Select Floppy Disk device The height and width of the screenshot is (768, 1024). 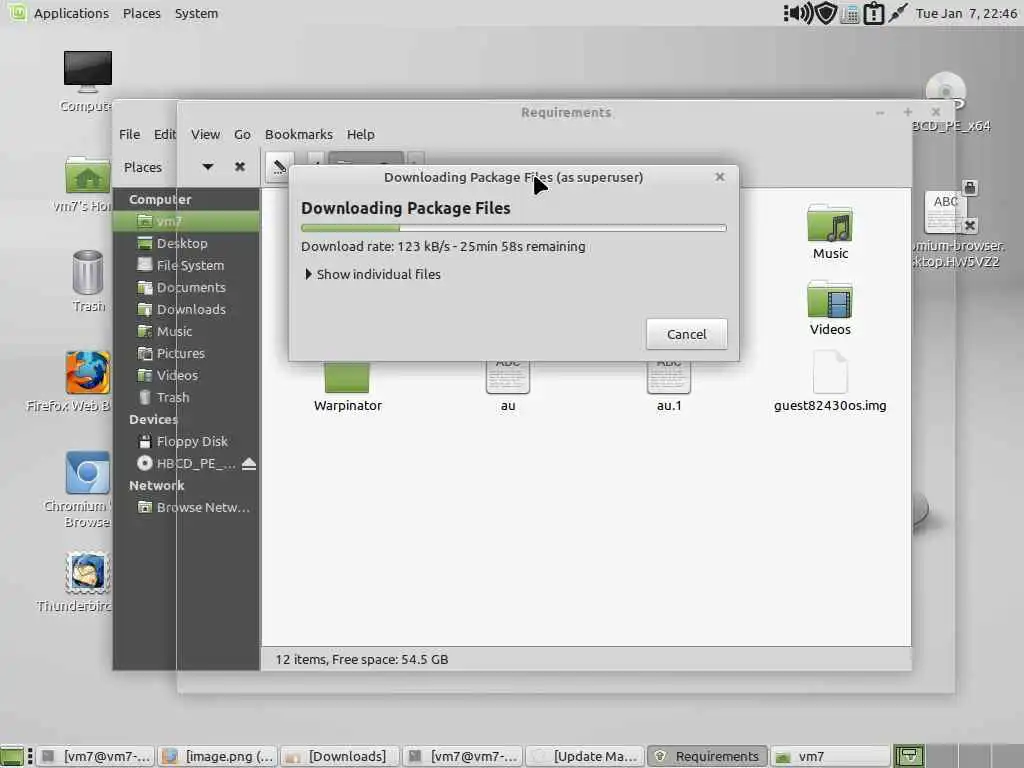[186, 441]
